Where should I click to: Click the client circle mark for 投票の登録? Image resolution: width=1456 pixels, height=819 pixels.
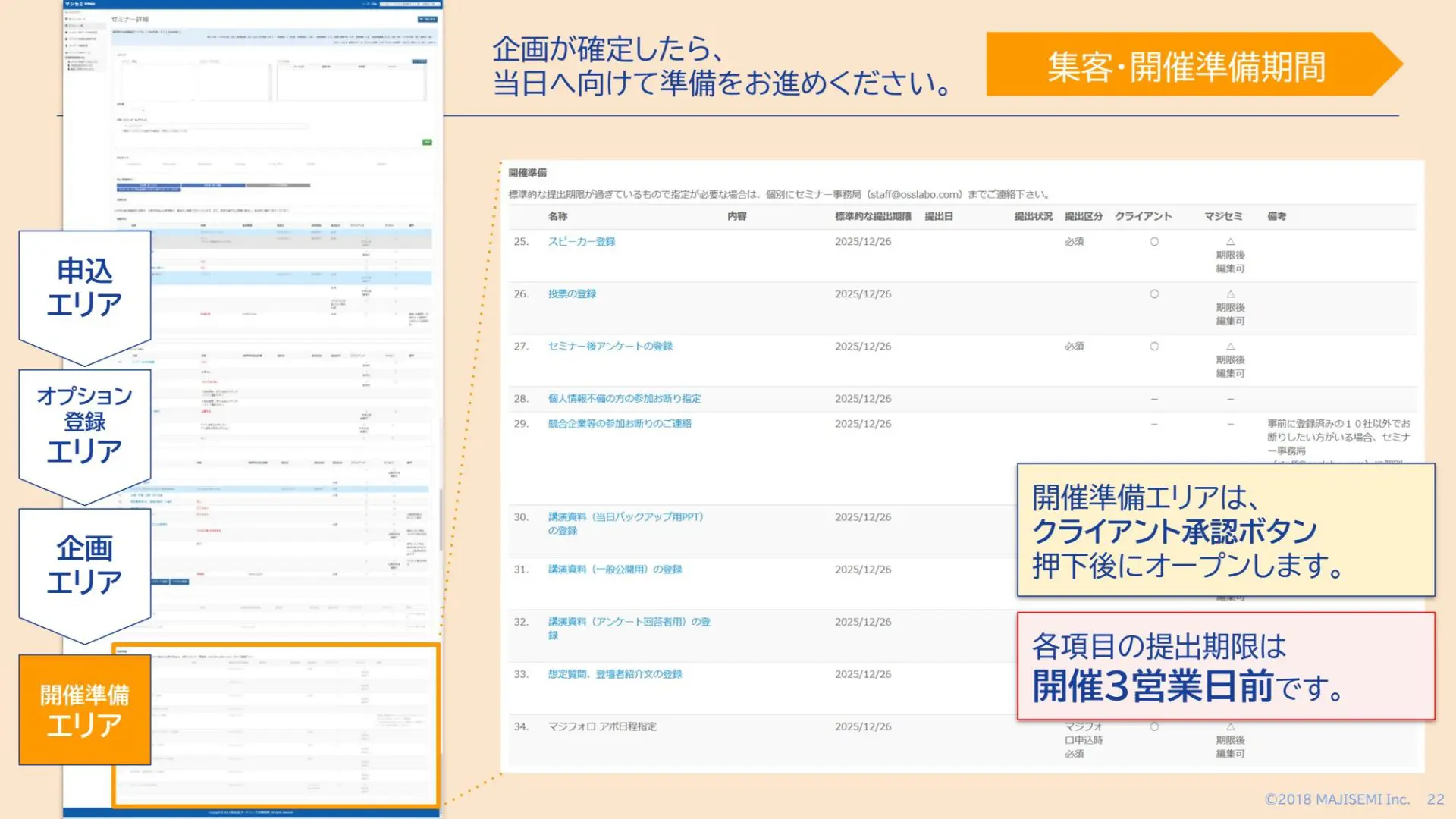[x=1154, y=294]
